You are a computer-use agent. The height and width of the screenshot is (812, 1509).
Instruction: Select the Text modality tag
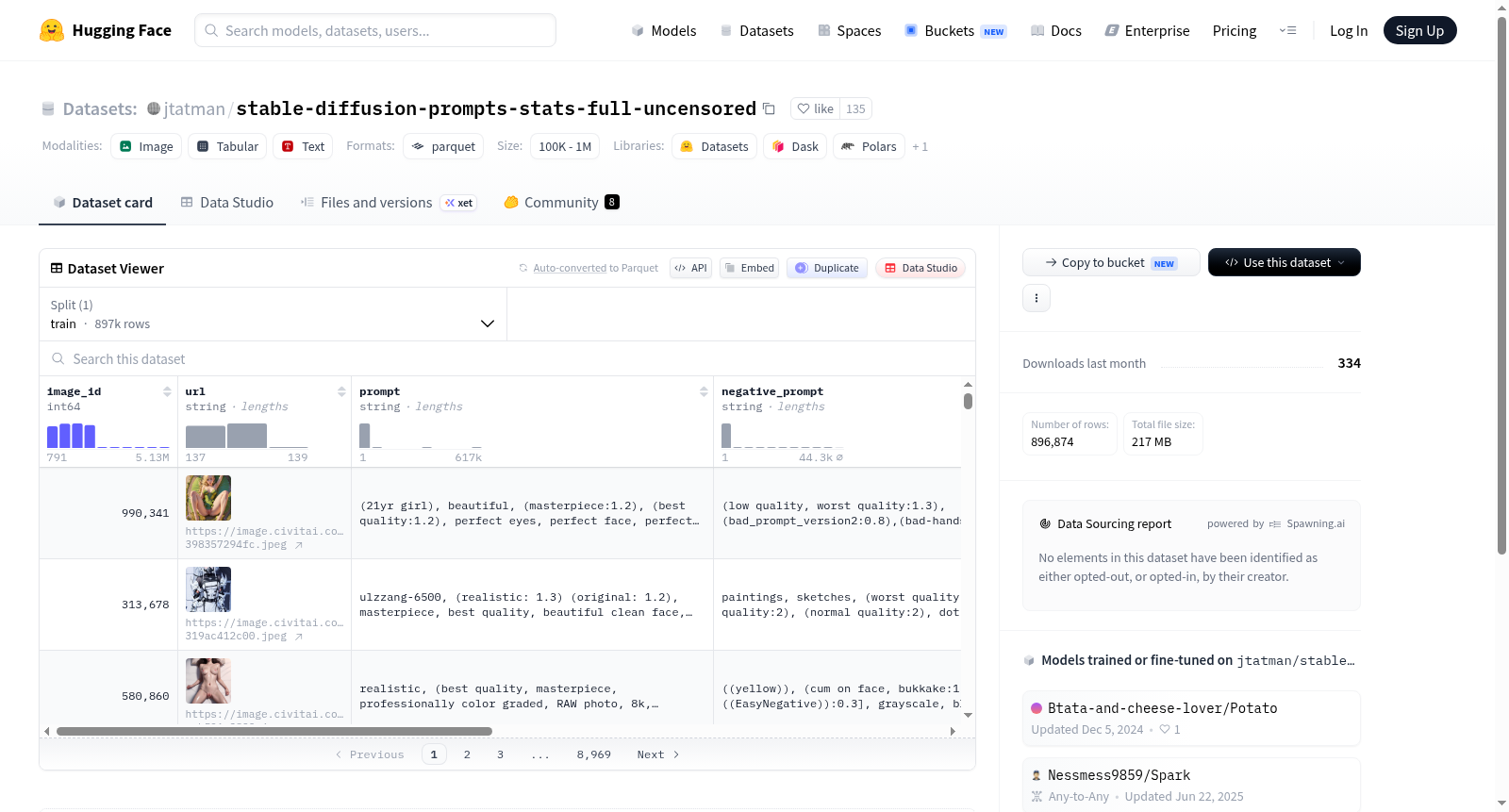(303, 146)
